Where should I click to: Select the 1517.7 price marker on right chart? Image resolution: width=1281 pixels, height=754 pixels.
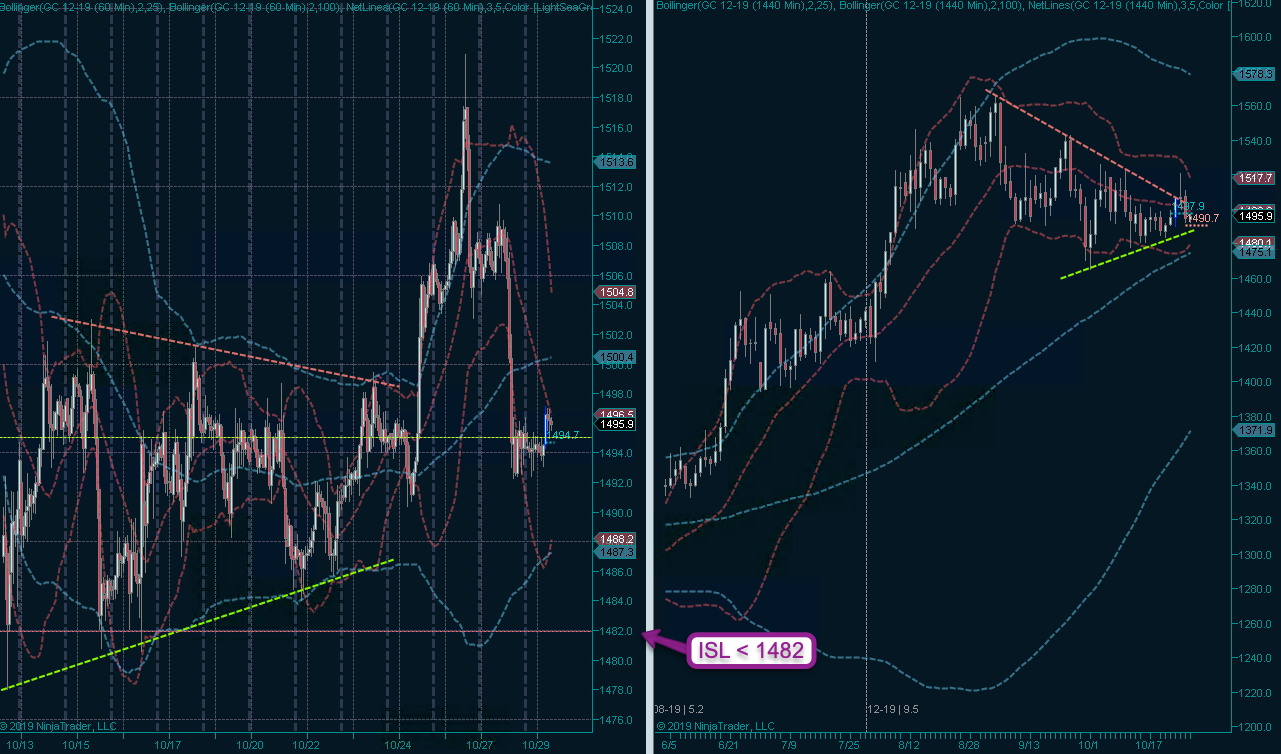pyautogui.click(x=1255, y=177)
